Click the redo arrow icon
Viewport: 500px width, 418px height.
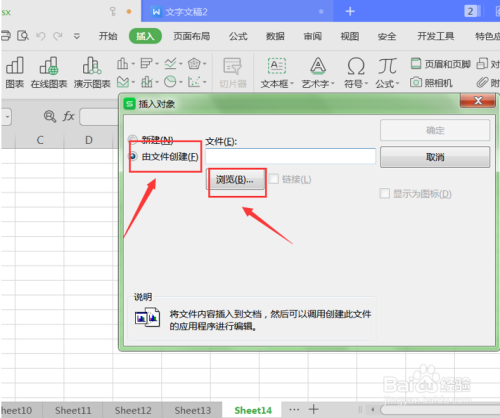(x=58, y=36)
